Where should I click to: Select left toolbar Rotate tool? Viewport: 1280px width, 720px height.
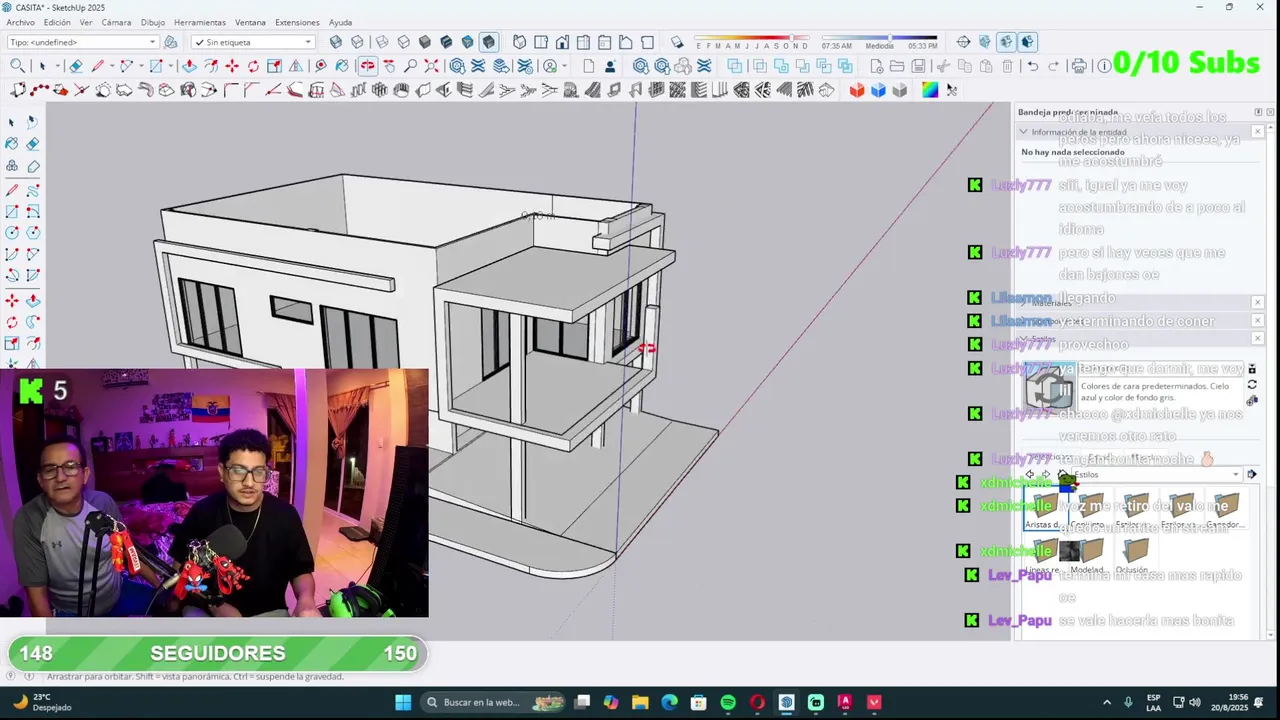click(x=12, y=322)
